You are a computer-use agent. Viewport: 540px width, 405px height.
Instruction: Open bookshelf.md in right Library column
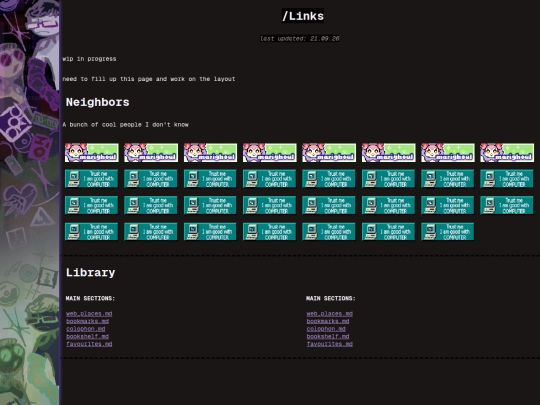click(x=328, y=336)
